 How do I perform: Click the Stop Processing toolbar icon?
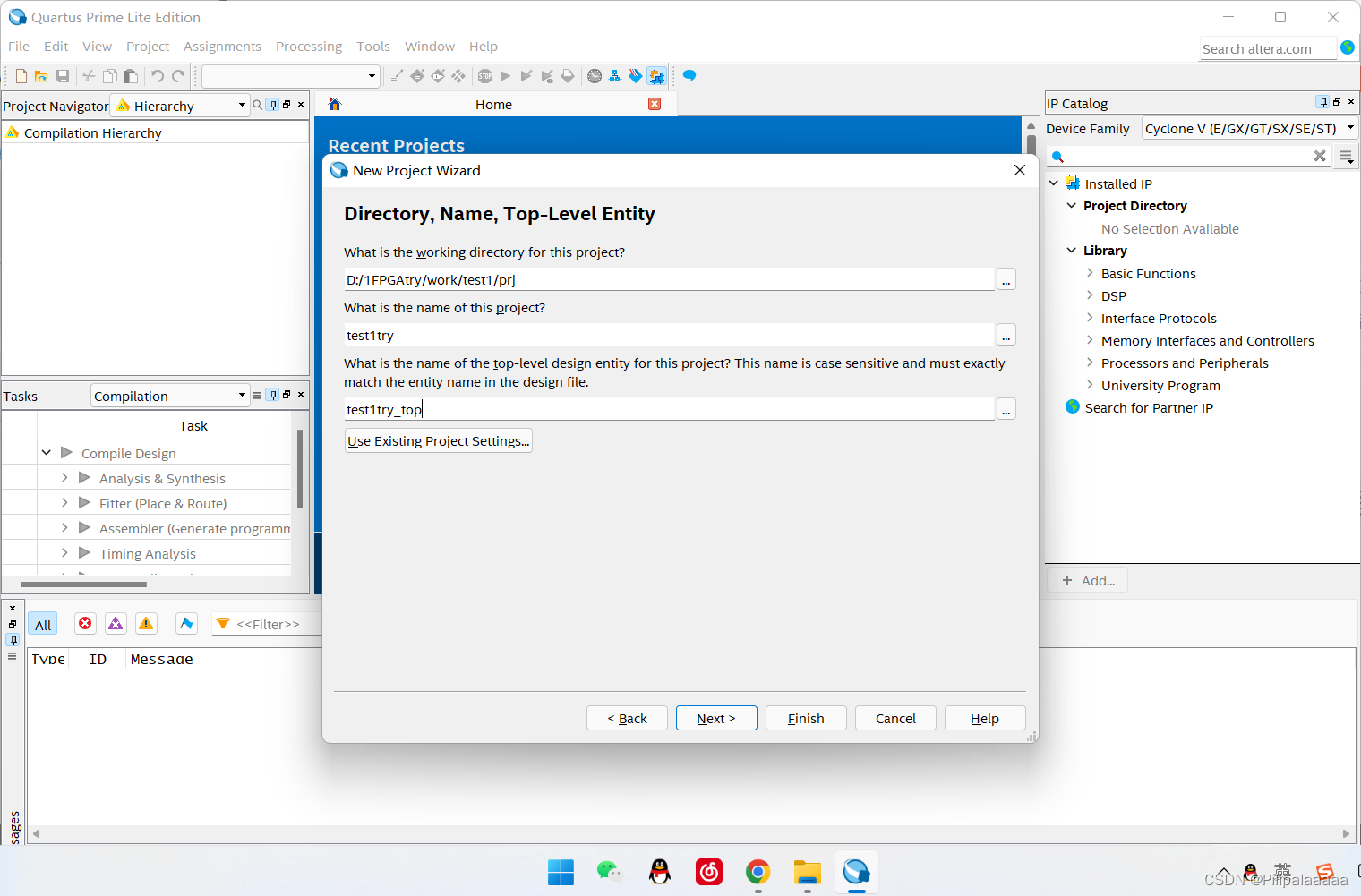[485, 76]
